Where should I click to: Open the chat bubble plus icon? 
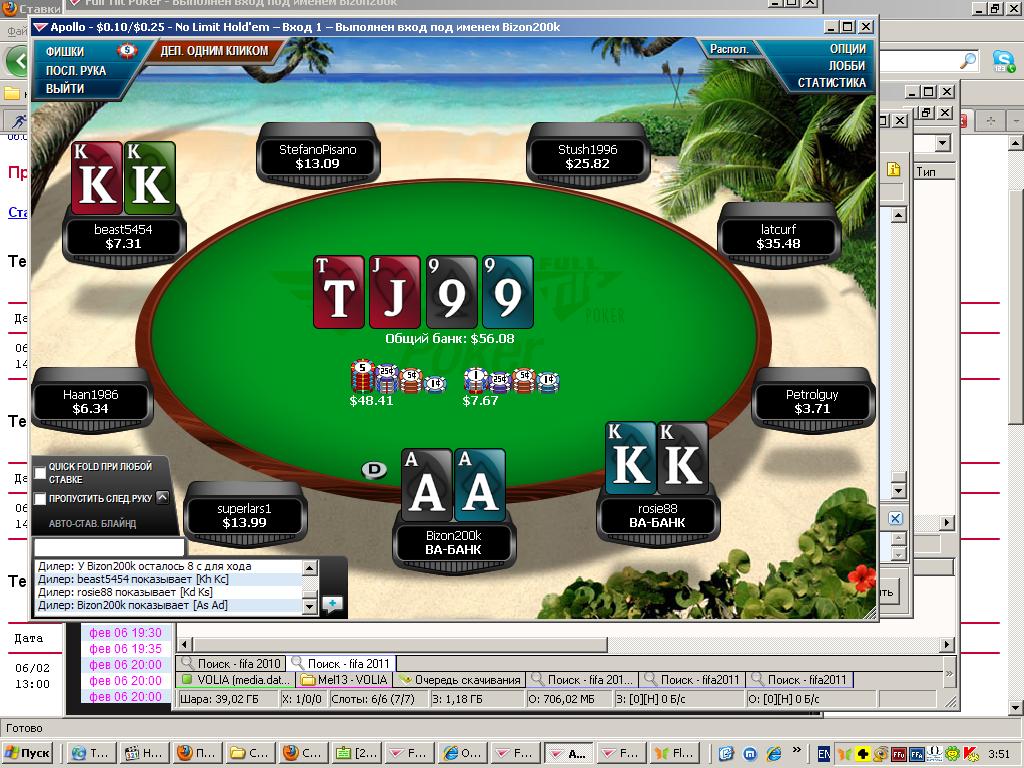click(332, 603)
